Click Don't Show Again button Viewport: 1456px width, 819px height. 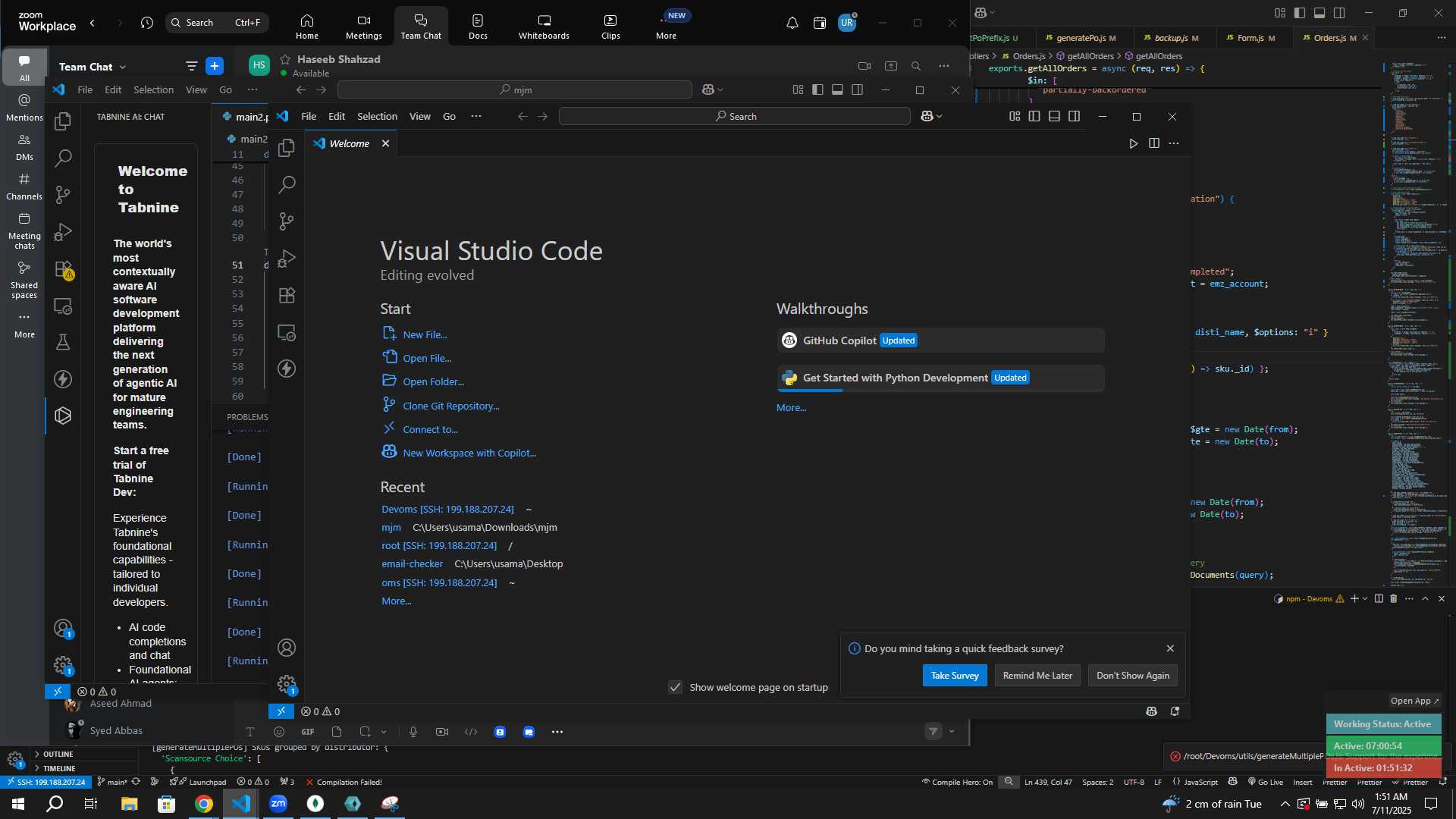click(1133, 675)
